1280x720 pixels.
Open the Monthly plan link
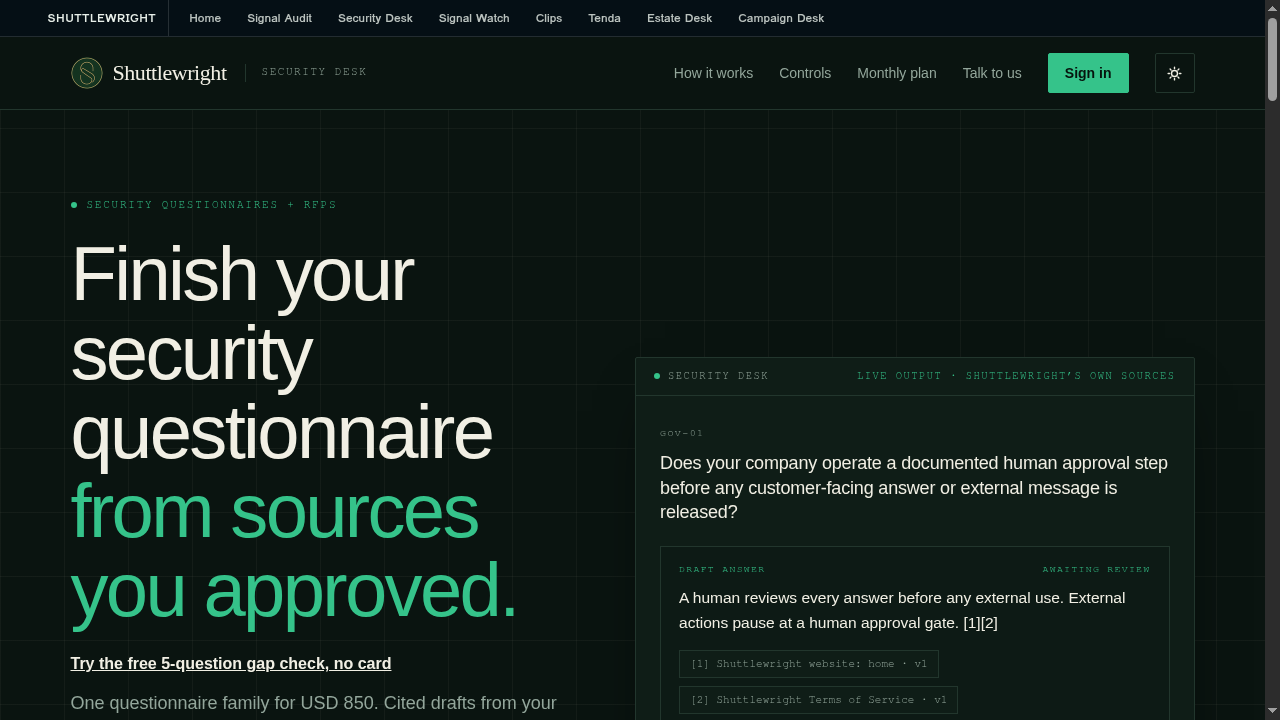pyautogui.click(x=897, y=73)
